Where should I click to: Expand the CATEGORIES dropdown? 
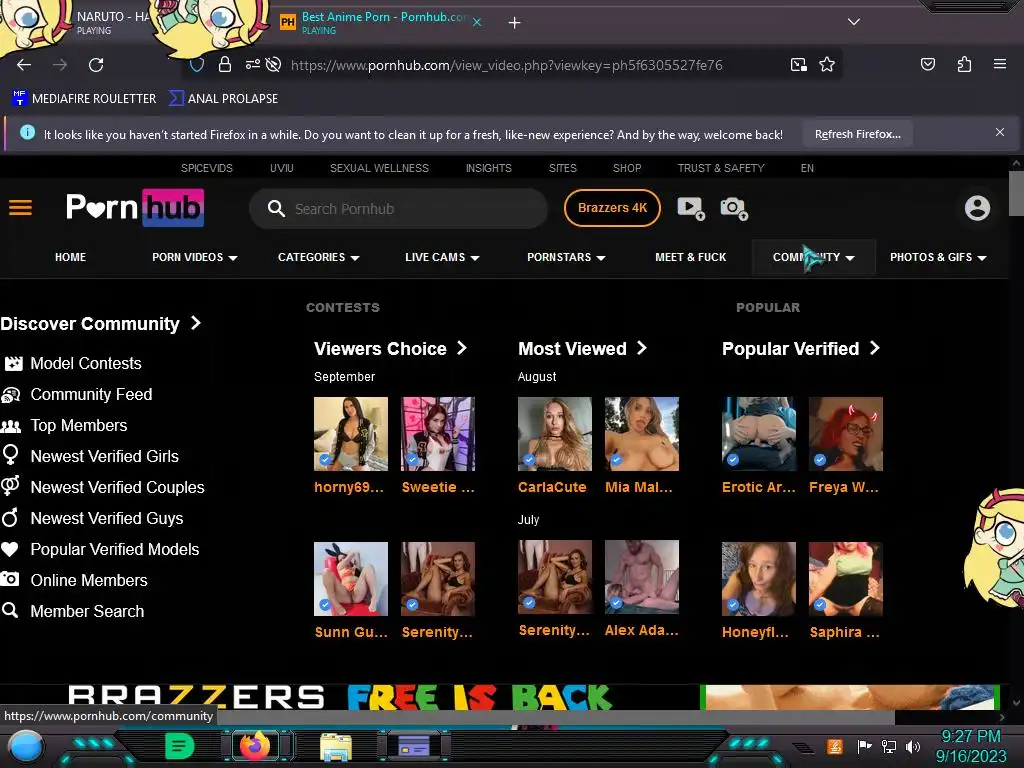click(319, 257)
